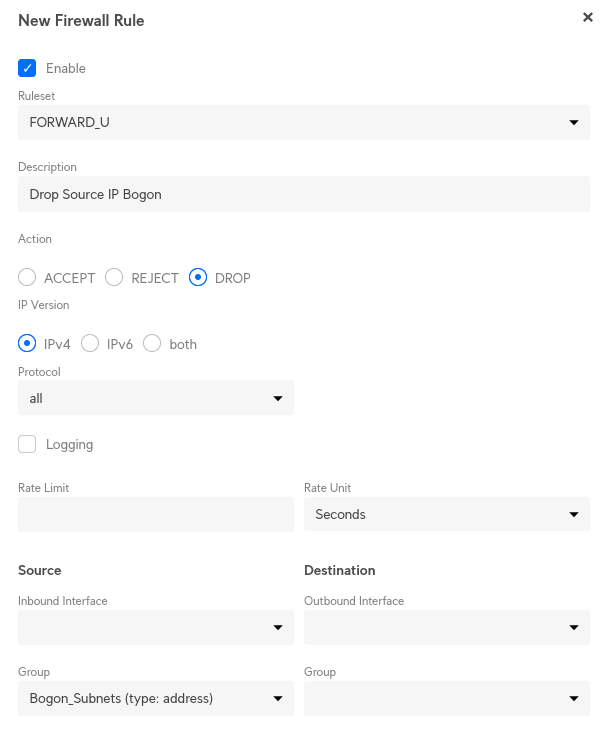604x731 pixels.
Task: Close the New Firewall Rule dialog
Action: click(x=588, y=17)
